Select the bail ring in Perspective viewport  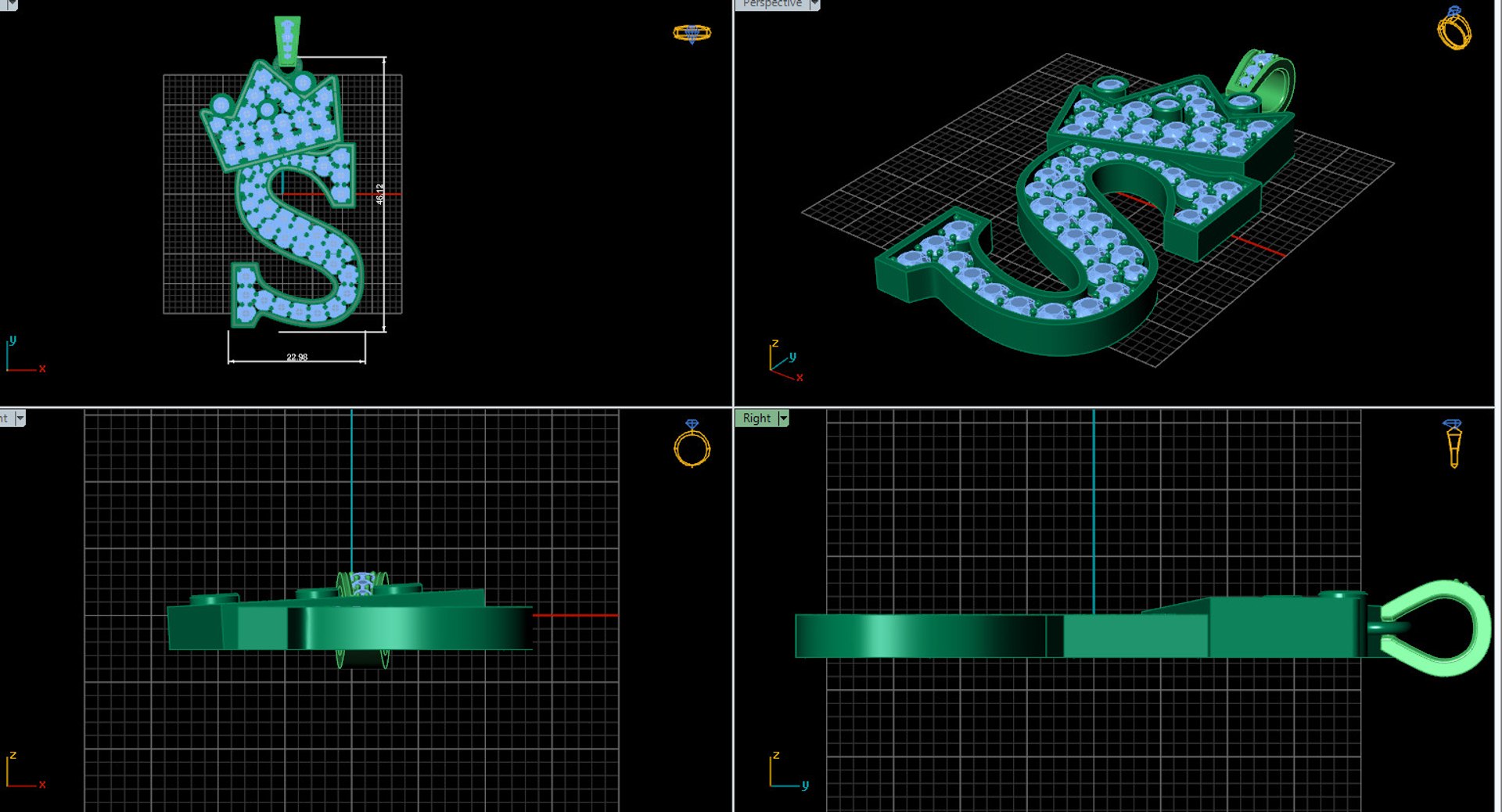pyautogui.click(x=1259, y=80)
